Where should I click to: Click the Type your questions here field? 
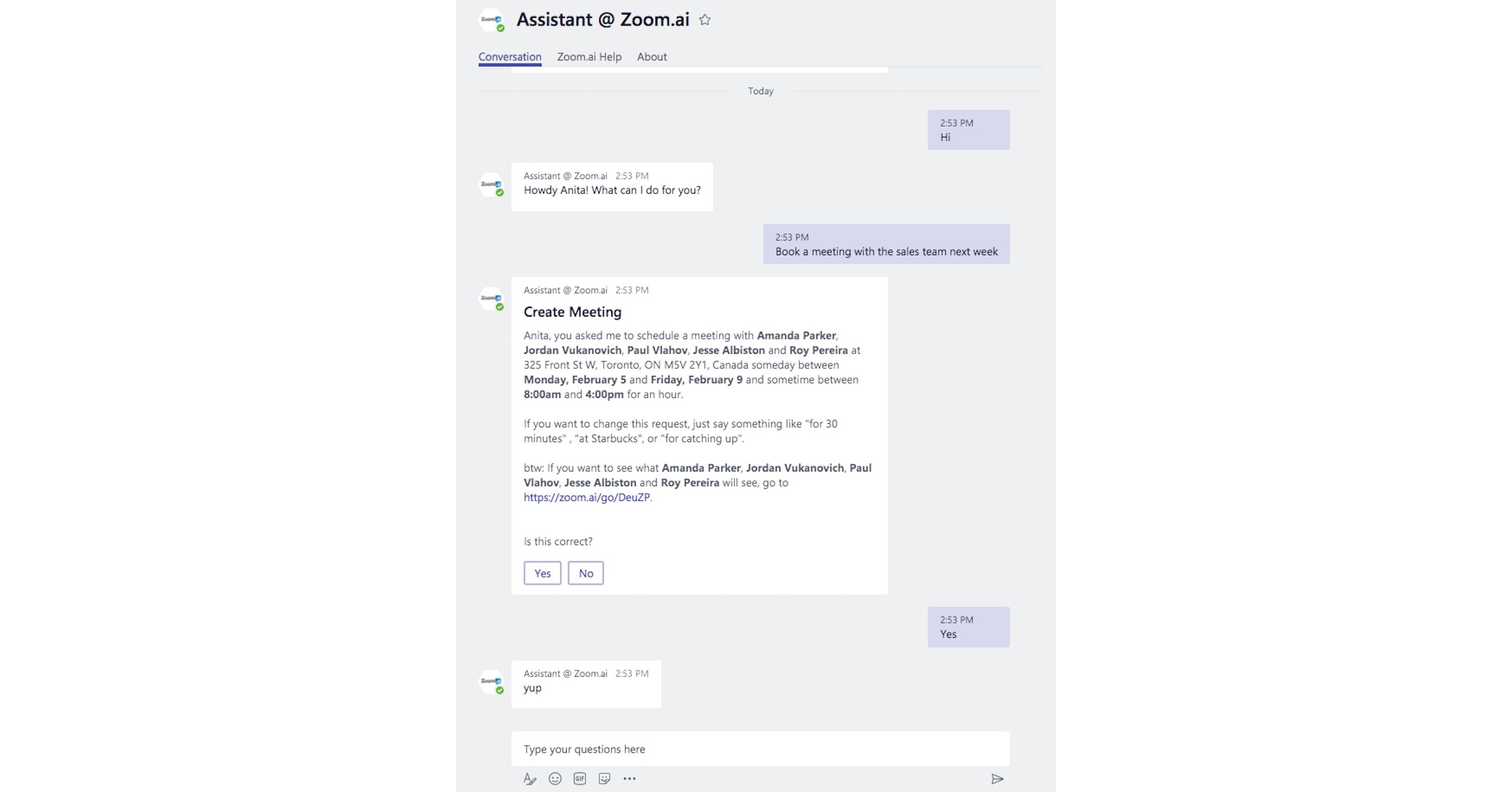pos(760,749)
